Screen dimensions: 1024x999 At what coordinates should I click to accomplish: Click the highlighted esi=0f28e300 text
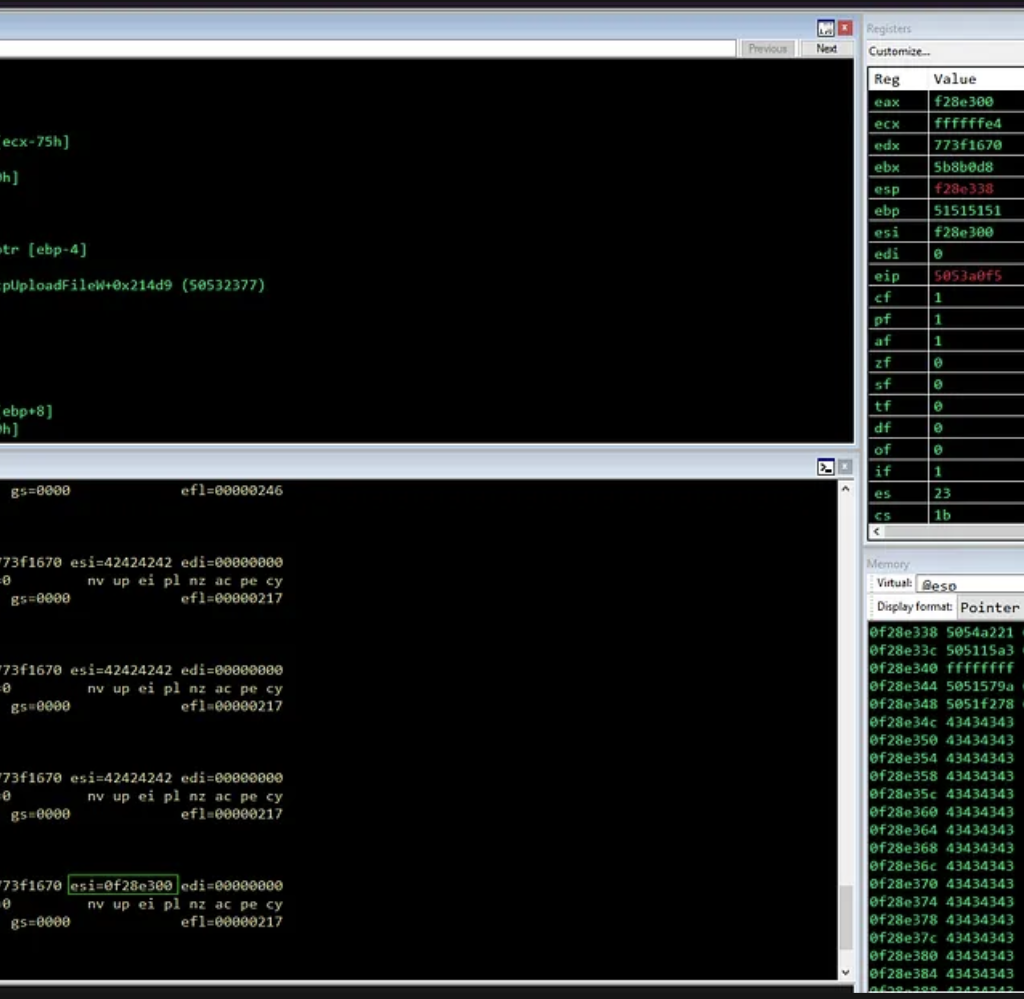click(122, 885)
